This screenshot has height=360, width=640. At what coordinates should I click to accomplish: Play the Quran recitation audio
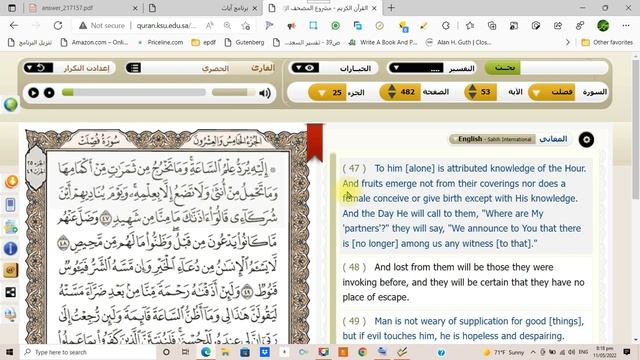33,93
